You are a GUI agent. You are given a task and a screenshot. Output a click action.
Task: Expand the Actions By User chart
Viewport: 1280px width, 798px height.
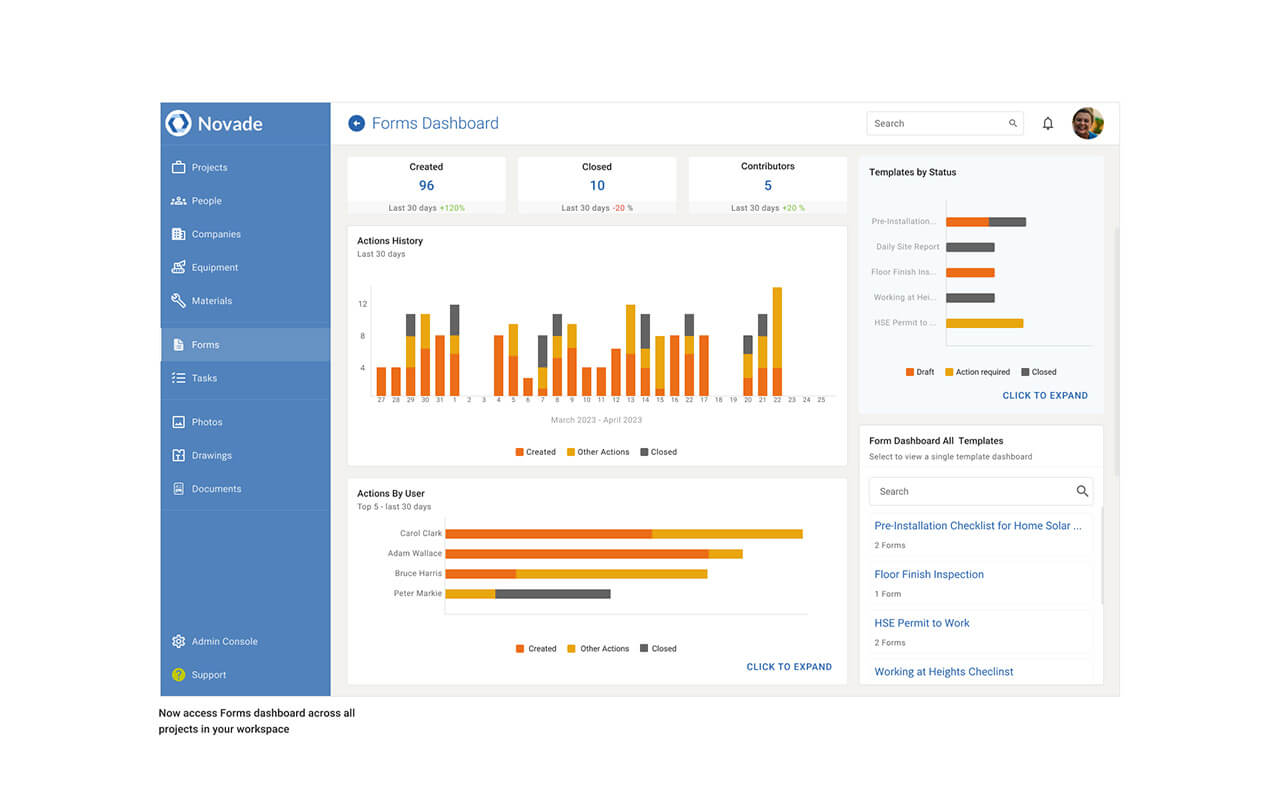coord(788,667)
